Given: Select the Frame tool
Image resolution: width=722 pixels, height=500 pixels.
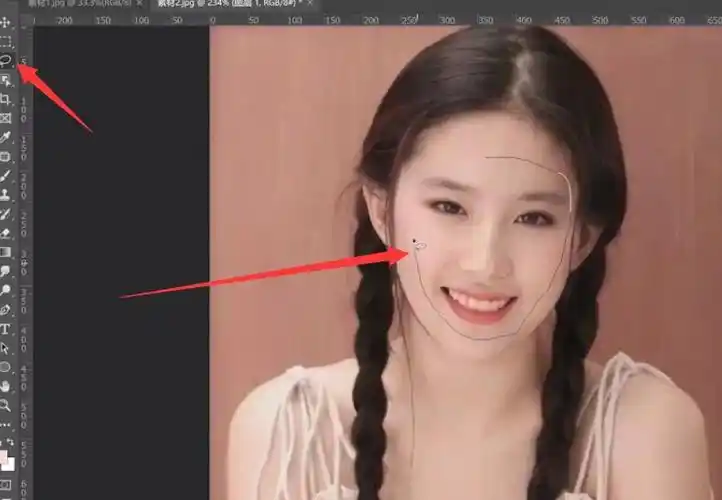Looking at the screenshot, I should (x=6, y=118).
